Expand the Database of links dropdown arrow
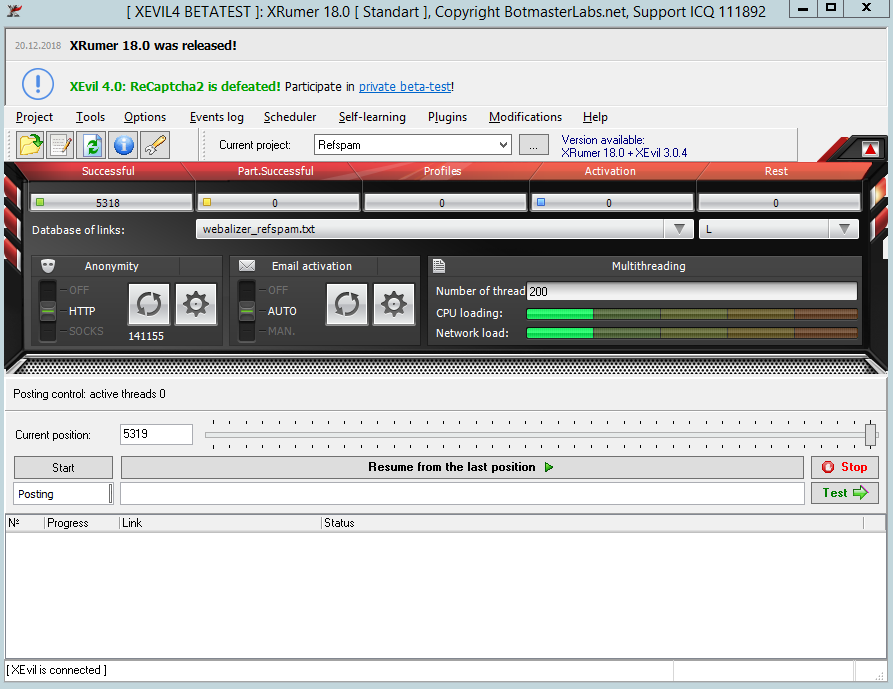Screen dimensions: 893x689 click(x=679, y=229)
